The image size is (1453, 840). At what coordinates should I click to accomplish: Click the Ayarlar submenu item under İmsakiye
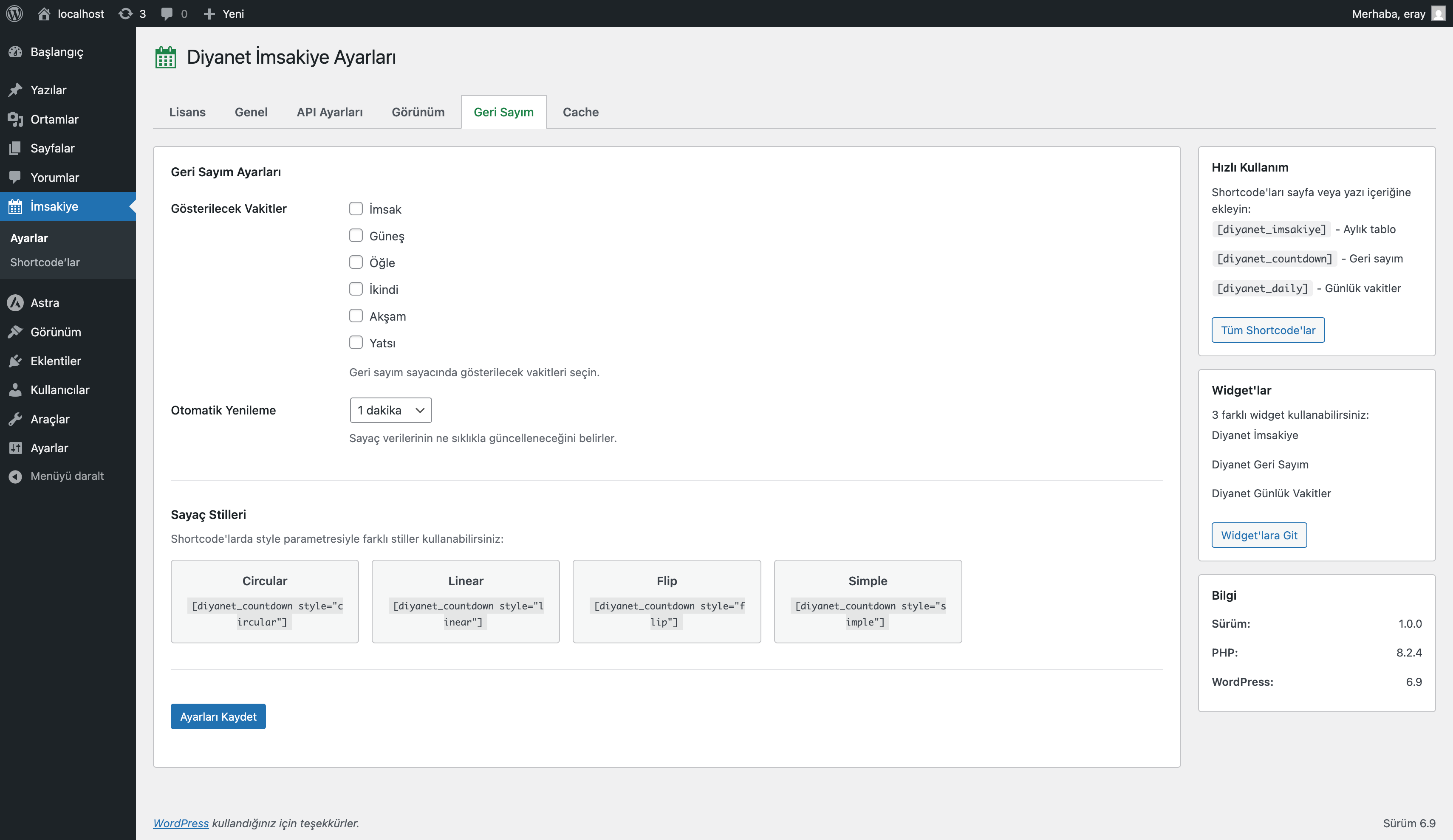[x=29, y=238]
